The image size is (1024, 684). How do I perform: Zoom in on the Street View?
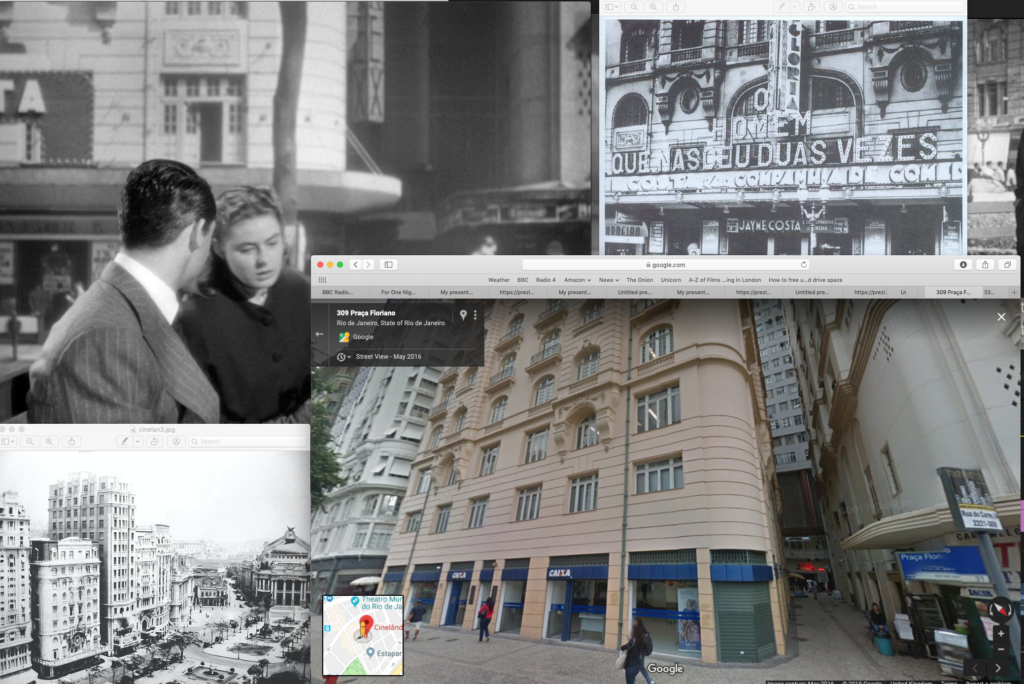coord(1000,634)
